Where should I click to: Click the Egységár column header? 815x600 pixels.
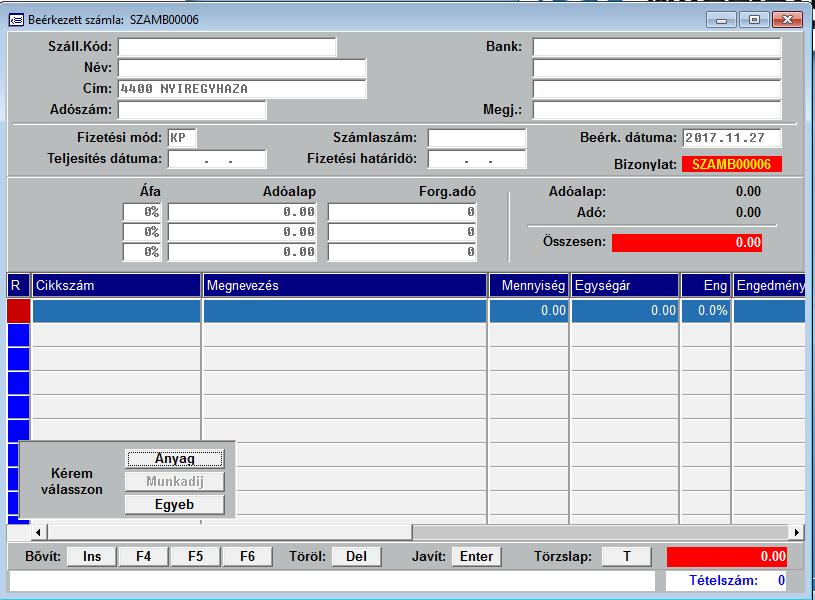625,285
